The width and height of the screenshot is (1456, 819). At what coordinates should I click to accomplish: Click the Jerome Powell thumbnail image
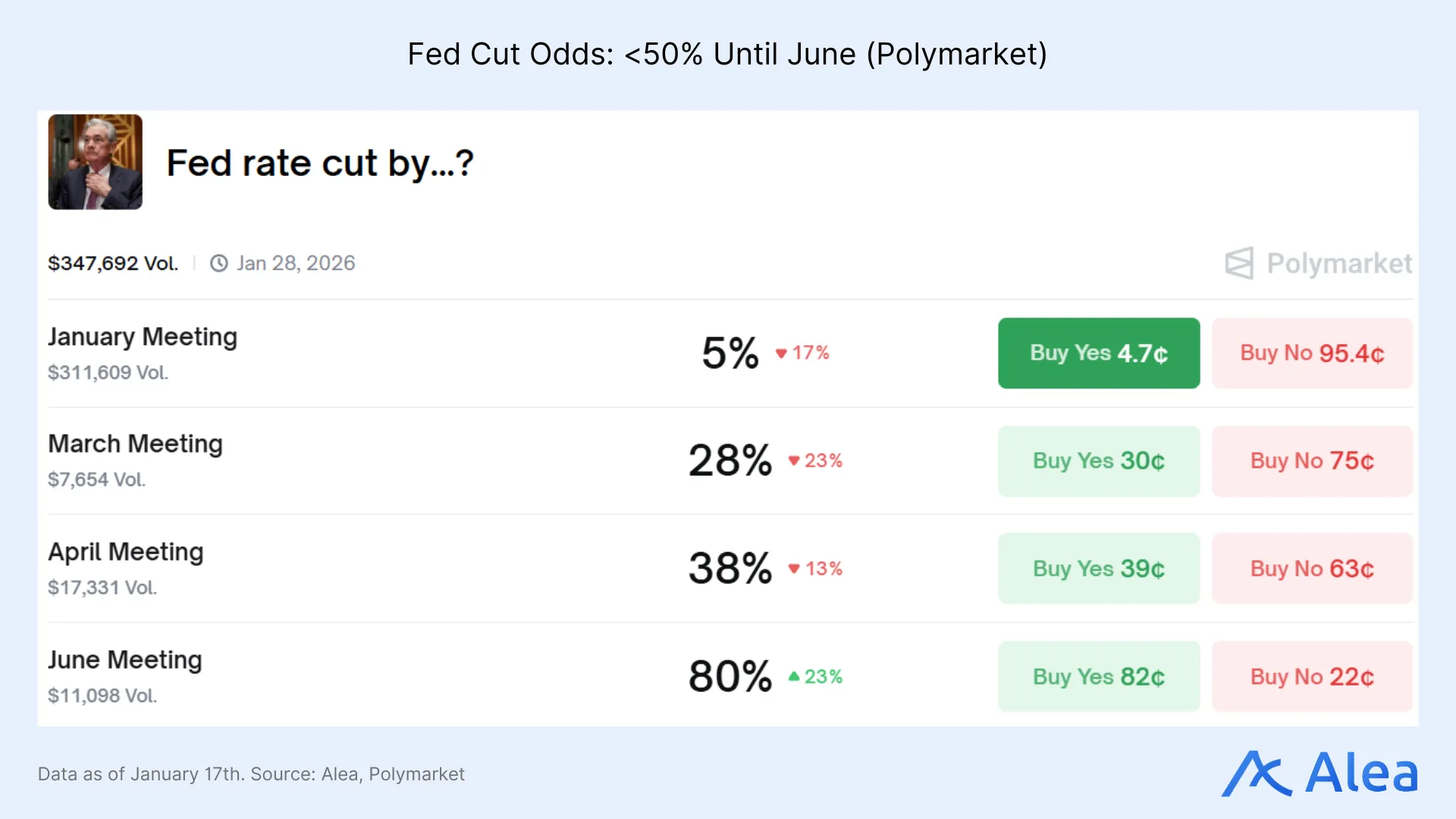click(95, 162)
